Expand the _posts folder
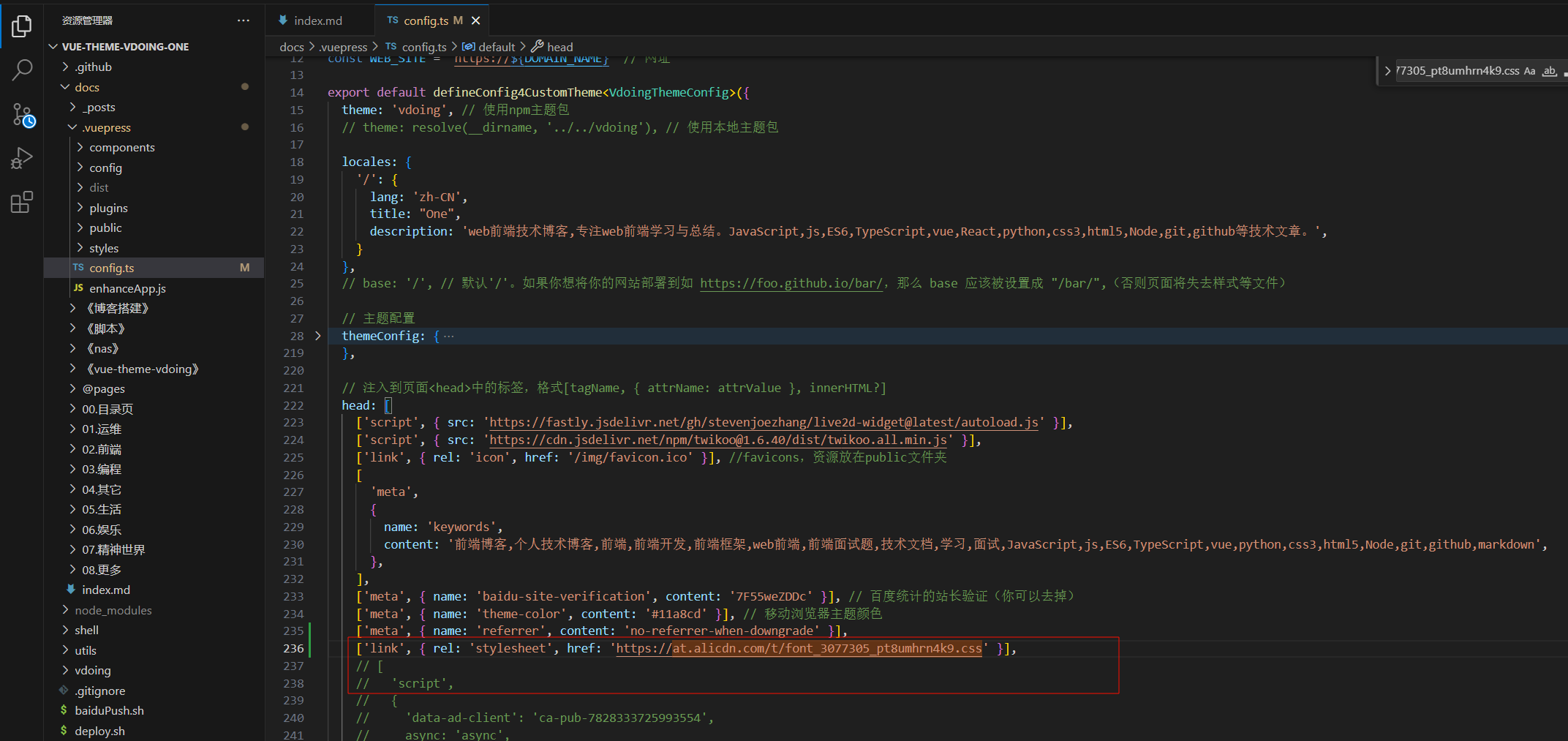 pos(72,107)
